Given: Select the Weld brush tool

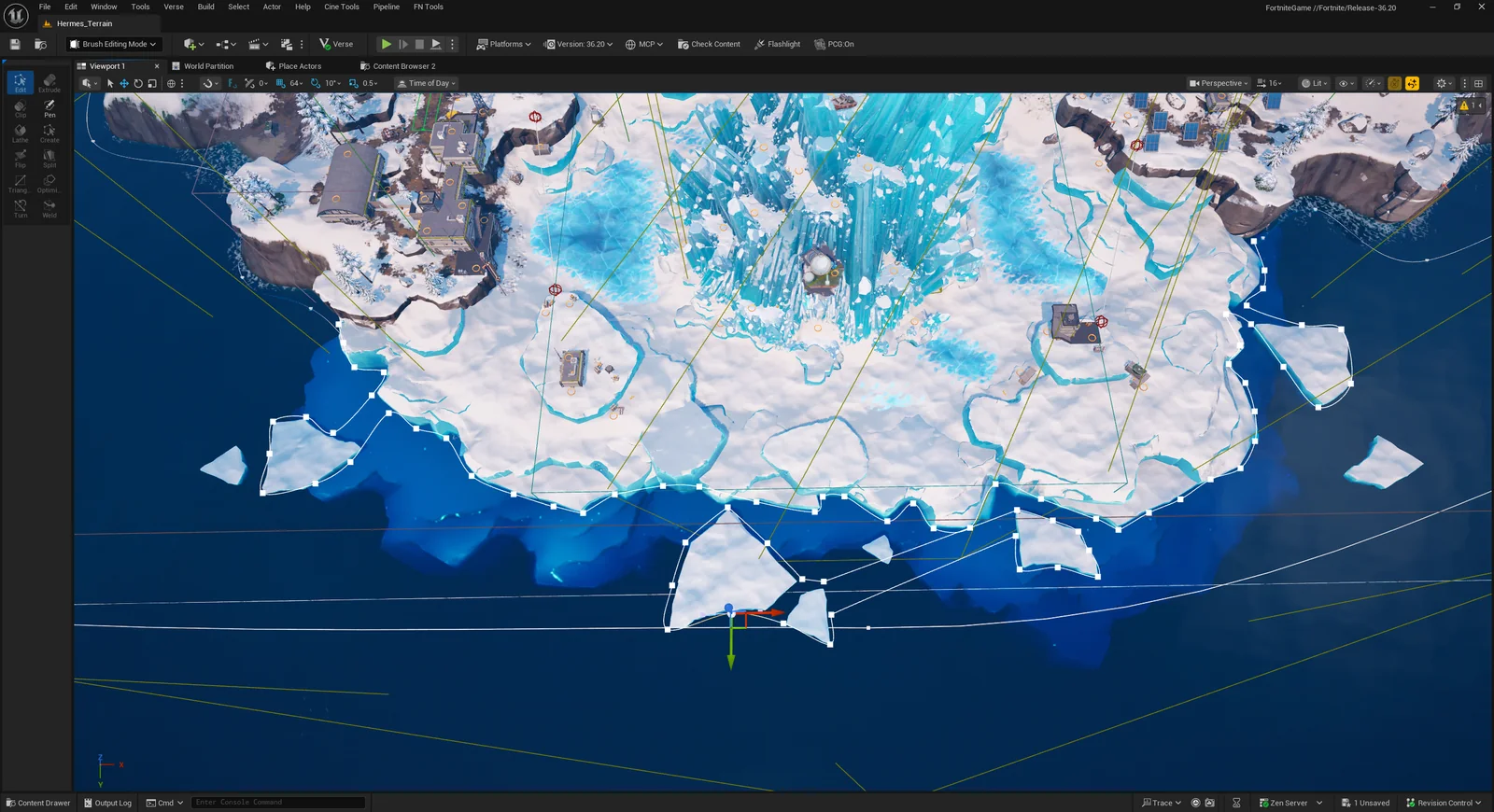Looking at the screenshot, I should tap(49, 209).
